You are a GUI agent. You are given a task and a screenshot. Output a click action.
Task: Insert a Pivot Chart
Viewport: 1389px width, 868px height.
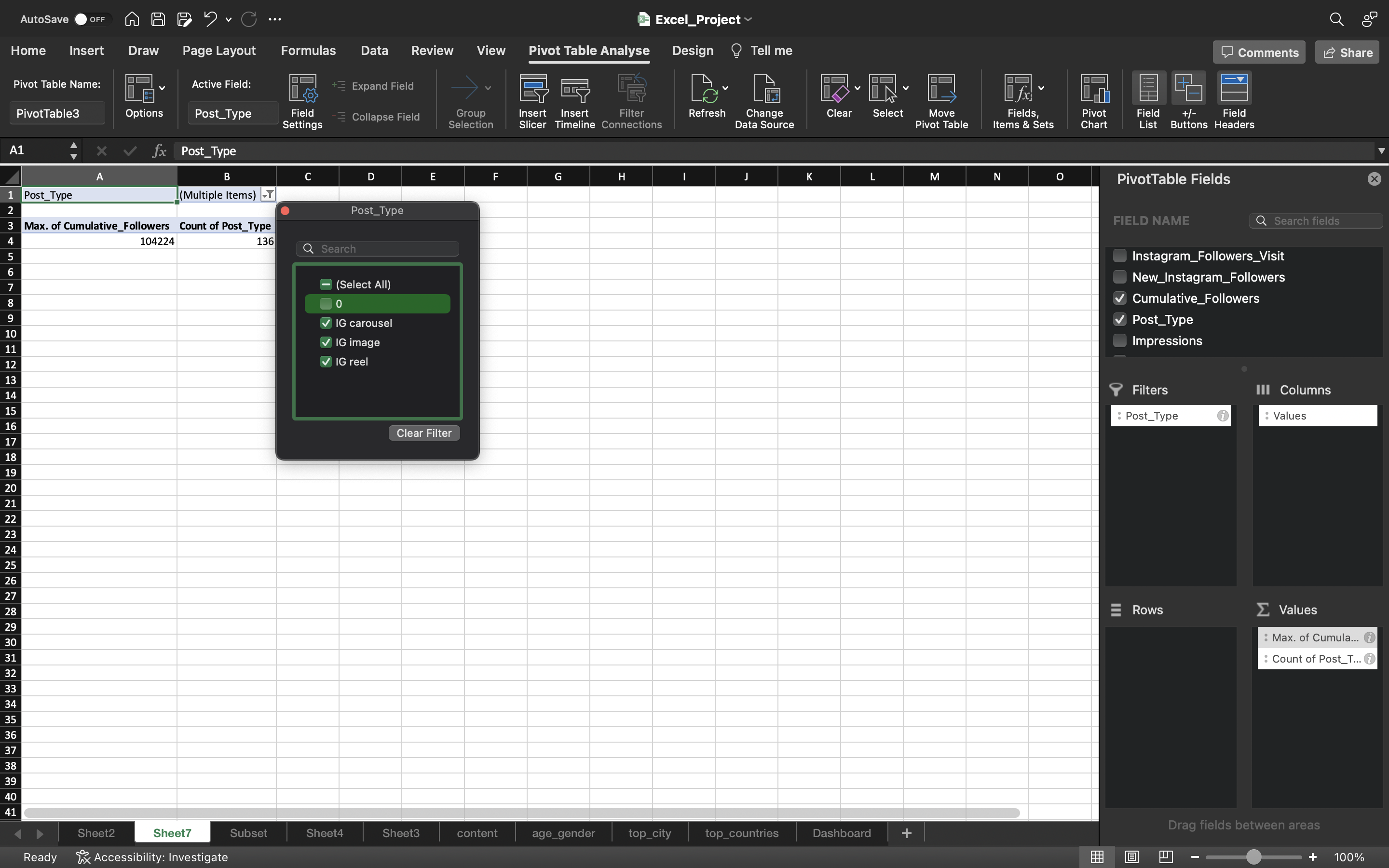click(1094, 102)
